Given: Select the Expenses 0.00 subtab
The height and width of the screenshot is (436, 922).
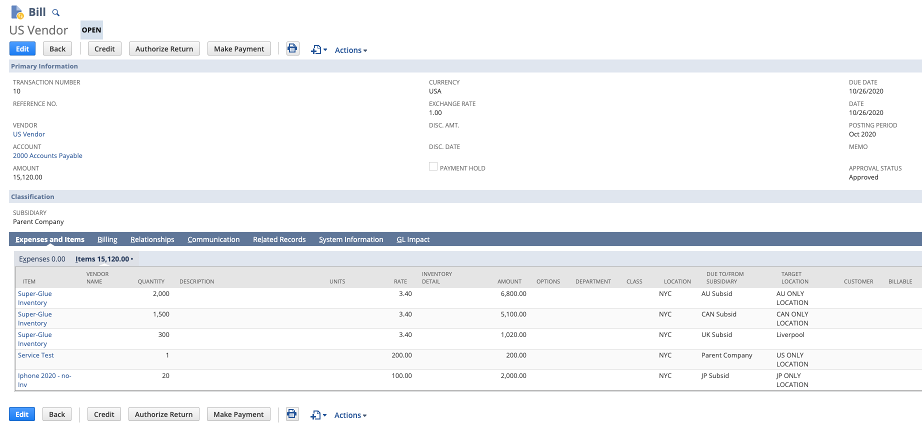Looking at the screenshot, I should click(x=42, y=259).
